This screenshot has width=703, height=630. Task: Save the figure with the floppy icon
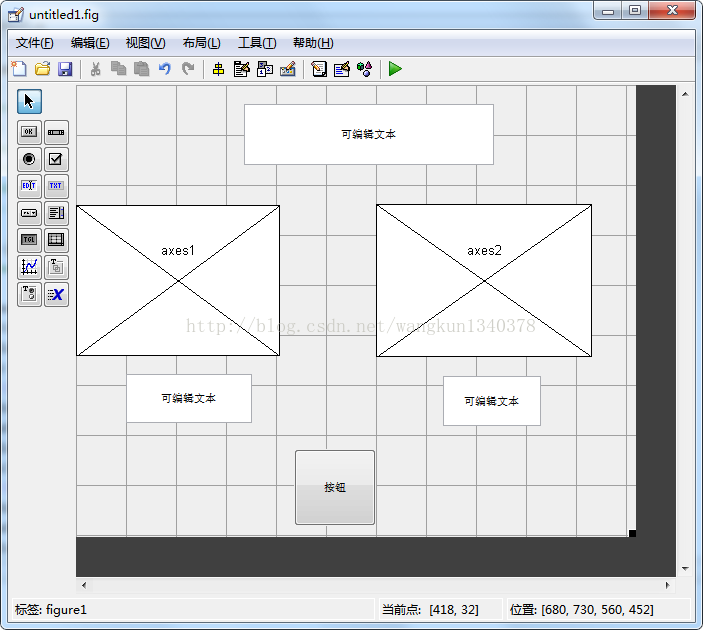click(65, 69)
